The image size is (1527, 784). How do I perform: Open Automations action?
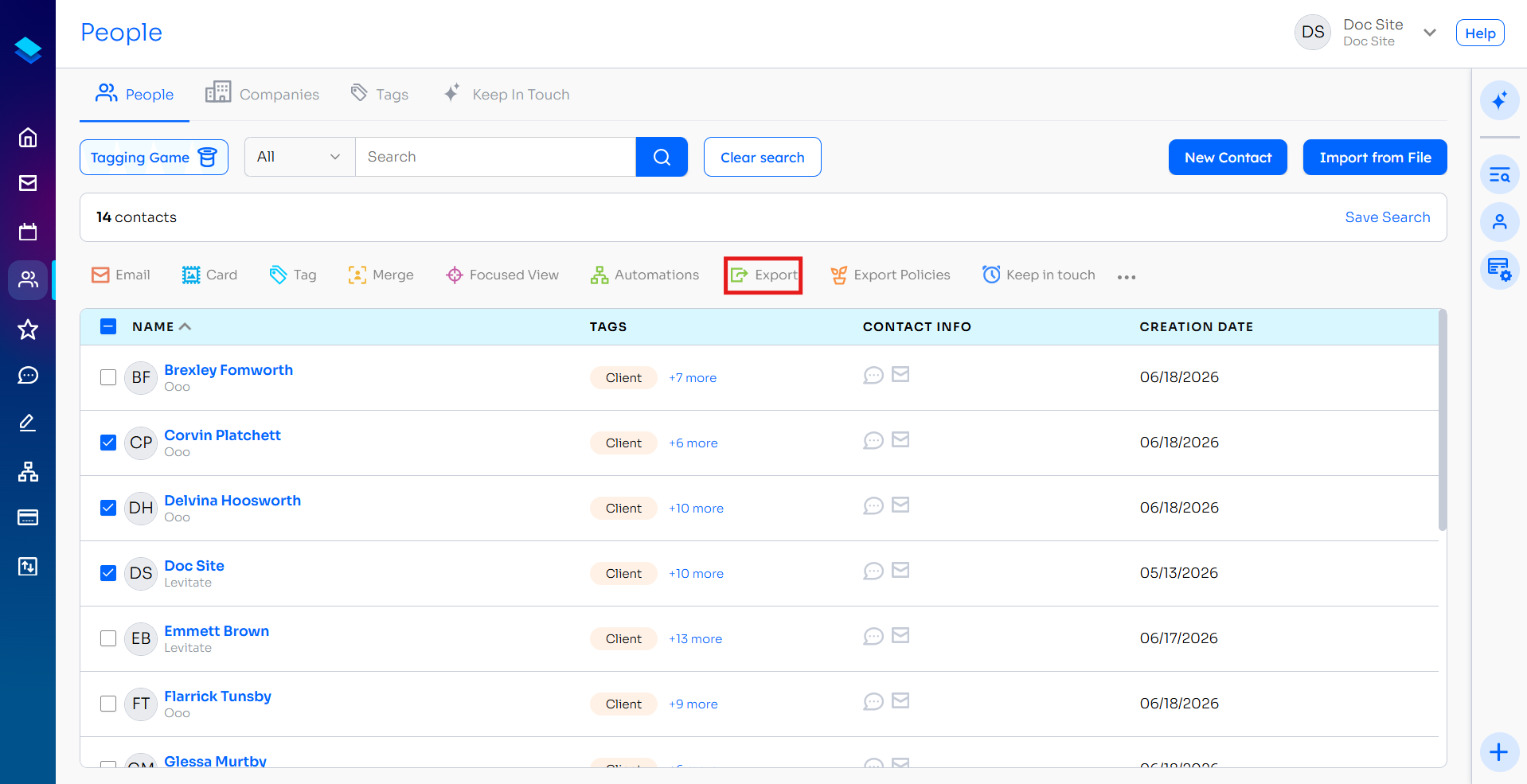click(645, 275)
